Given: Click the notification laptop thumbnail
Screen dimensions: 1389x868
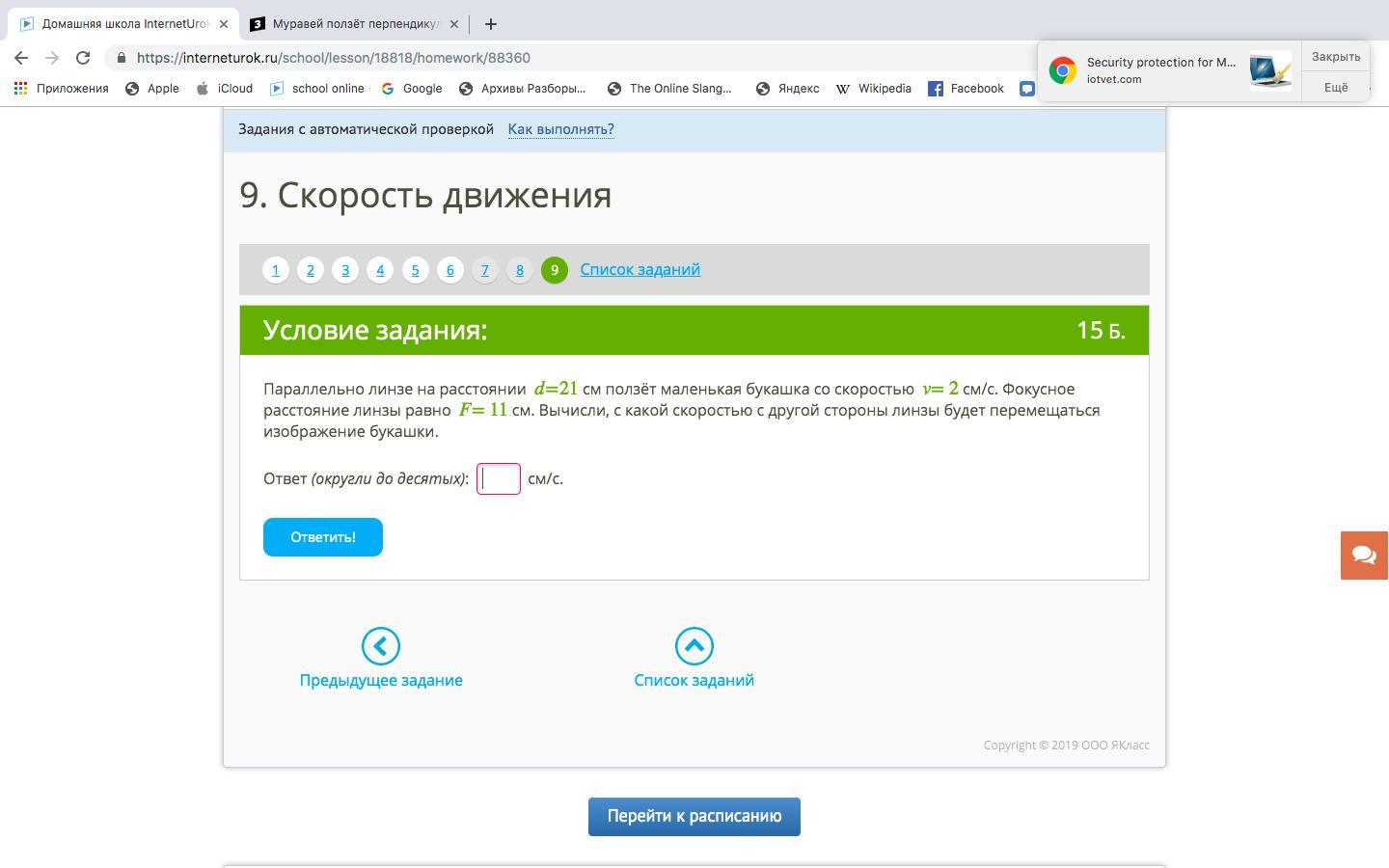Looking at the screenshot, I should (1270, 70).
